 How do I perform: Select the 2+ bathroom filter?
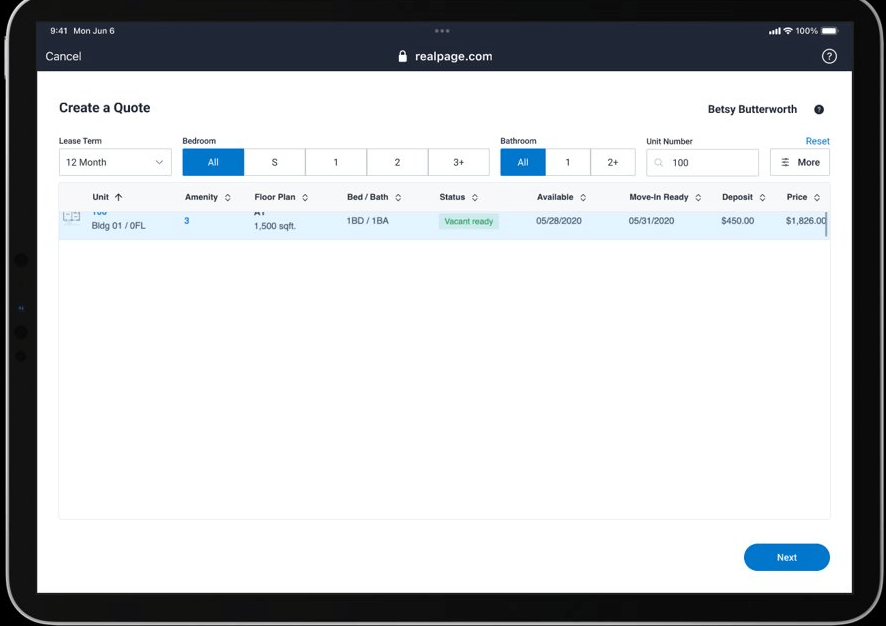[613, 162]
